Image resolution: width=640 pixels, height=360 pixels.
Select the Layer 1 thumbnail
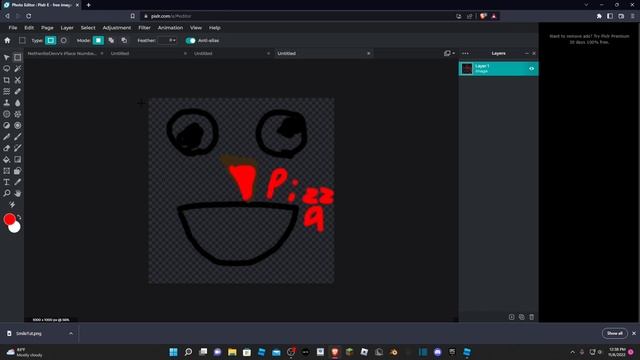[x=467, y=69]
